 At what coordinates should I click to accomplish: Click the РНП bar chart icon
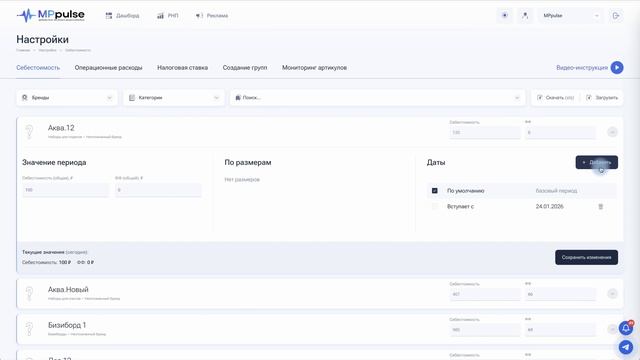[160, 16]
